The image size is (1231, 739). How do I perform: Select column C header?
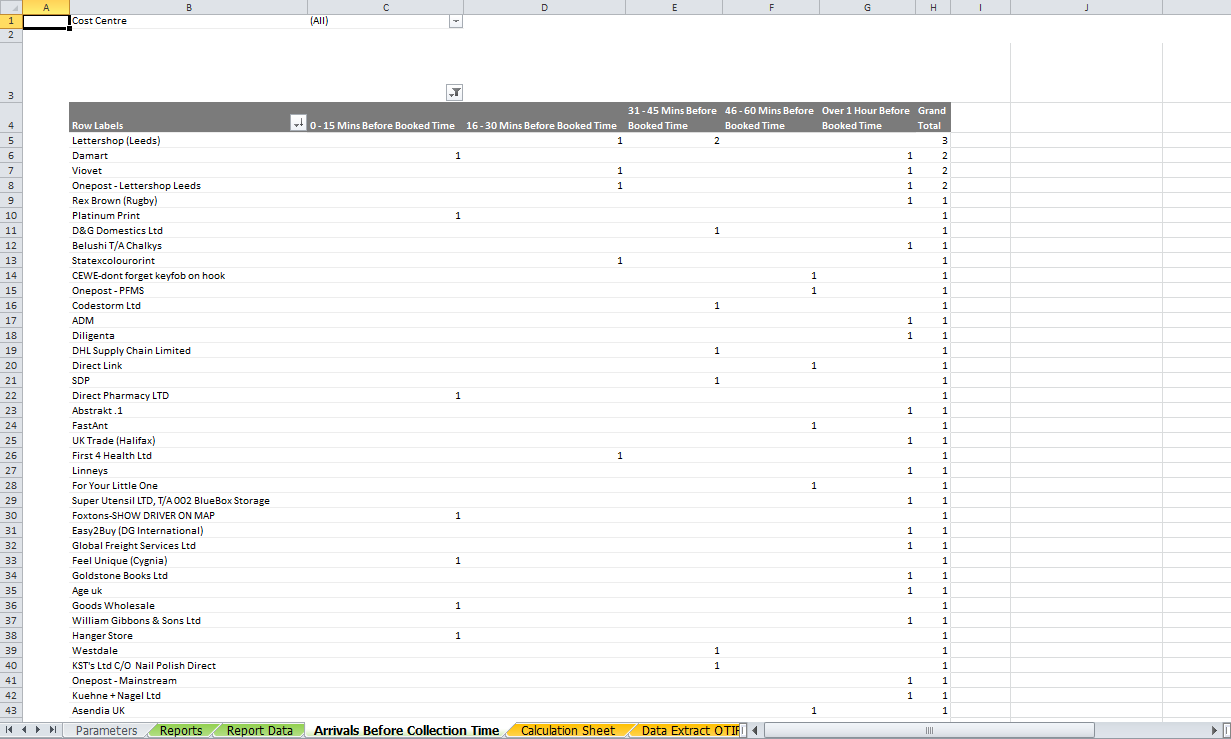[386, 7]
